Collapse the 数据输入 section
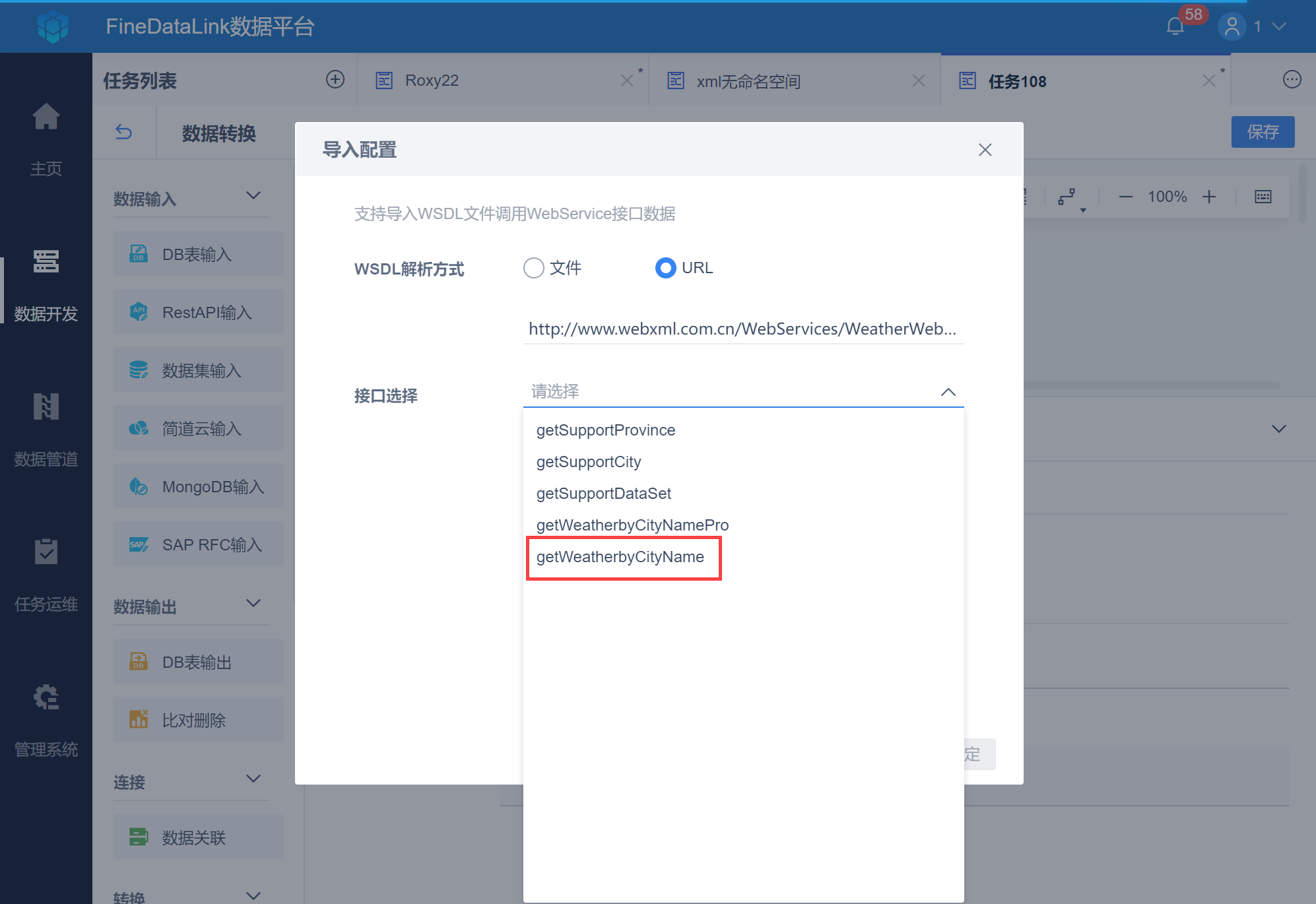Viewport: 1316px width, 904px height. (x=253, y=196)
